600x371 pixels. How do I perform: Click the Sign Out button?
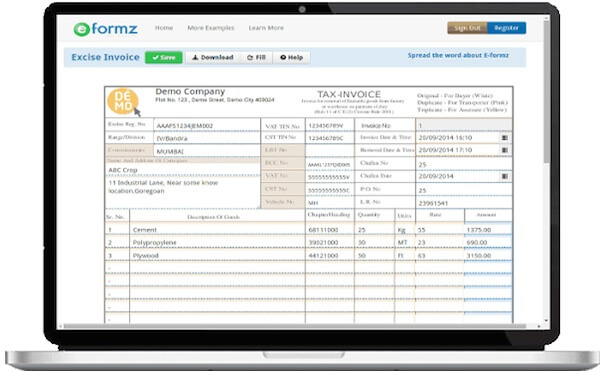(467, 28)
